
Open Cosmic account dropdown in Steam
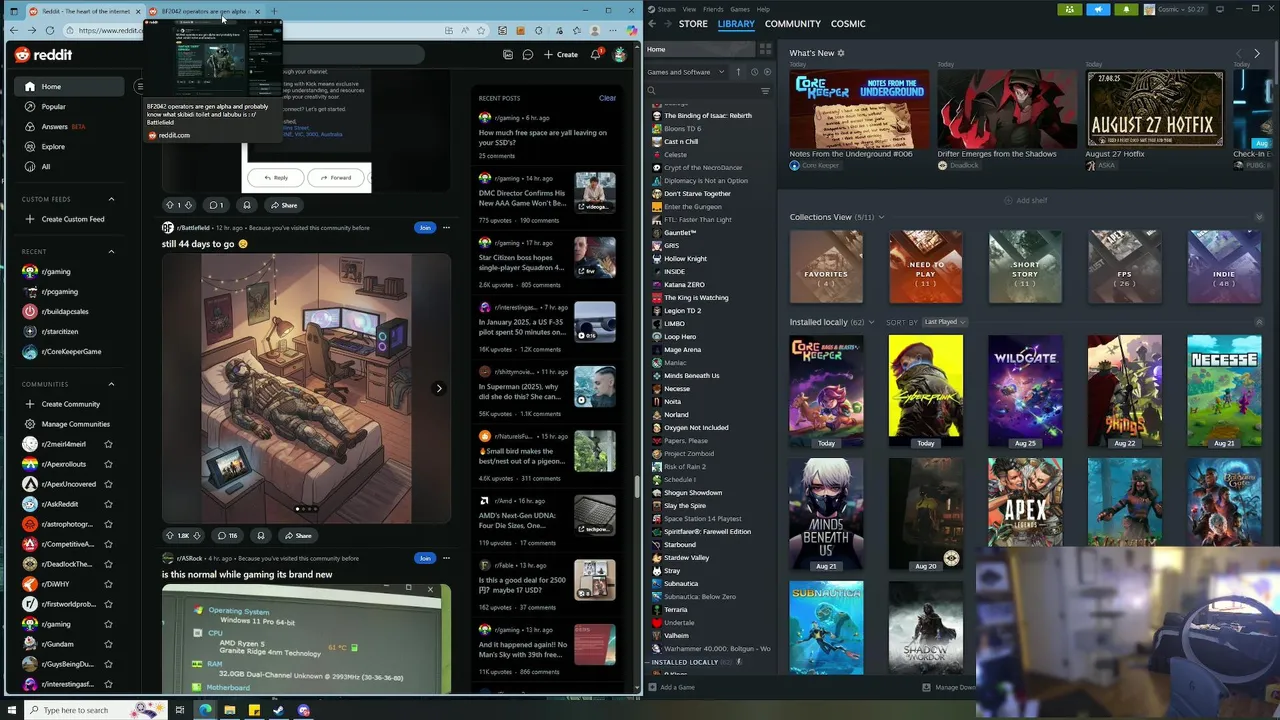click(1175, 9)
